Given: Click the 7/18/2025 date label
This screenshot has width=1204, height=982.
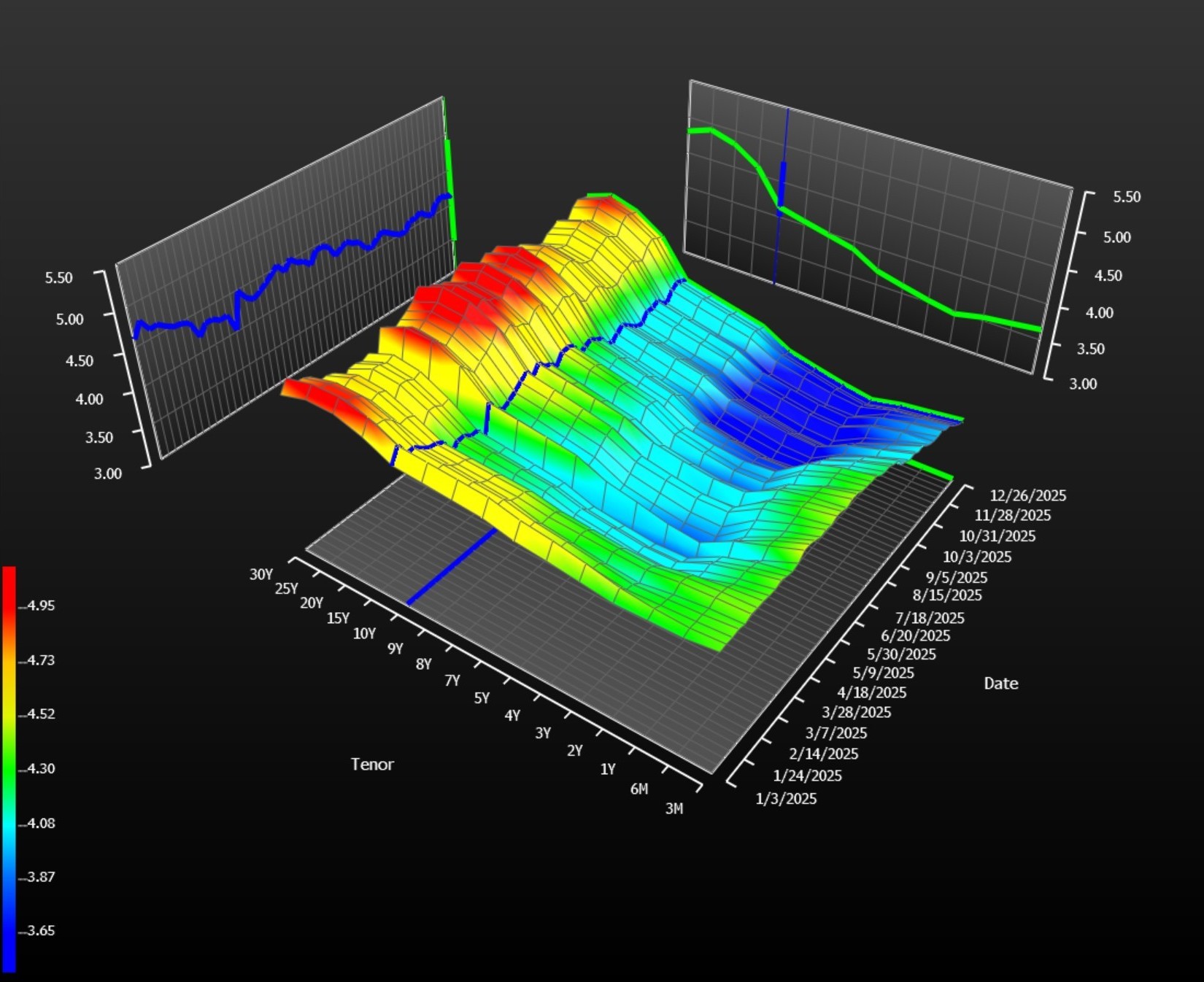Looking at the screenshot, I should 930,619.
